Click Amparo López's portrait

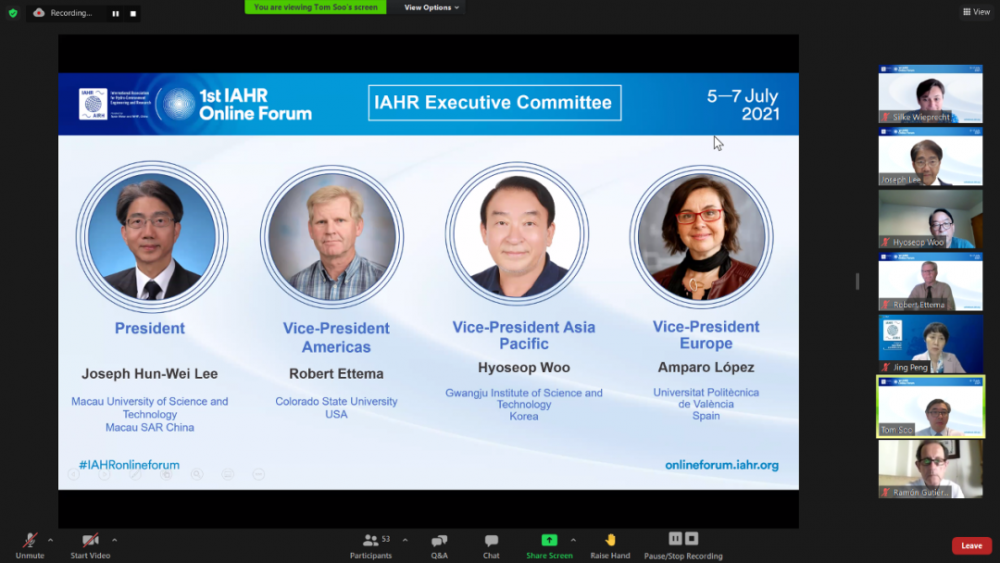click(702, 237)
